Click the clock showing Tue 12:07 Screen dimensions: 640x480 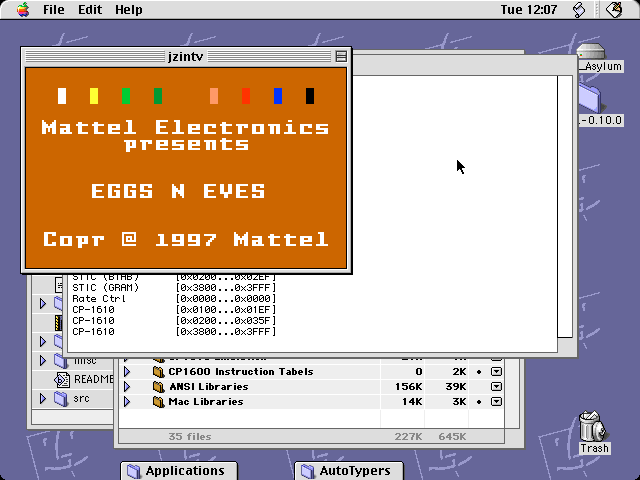[x=529, y=9]
